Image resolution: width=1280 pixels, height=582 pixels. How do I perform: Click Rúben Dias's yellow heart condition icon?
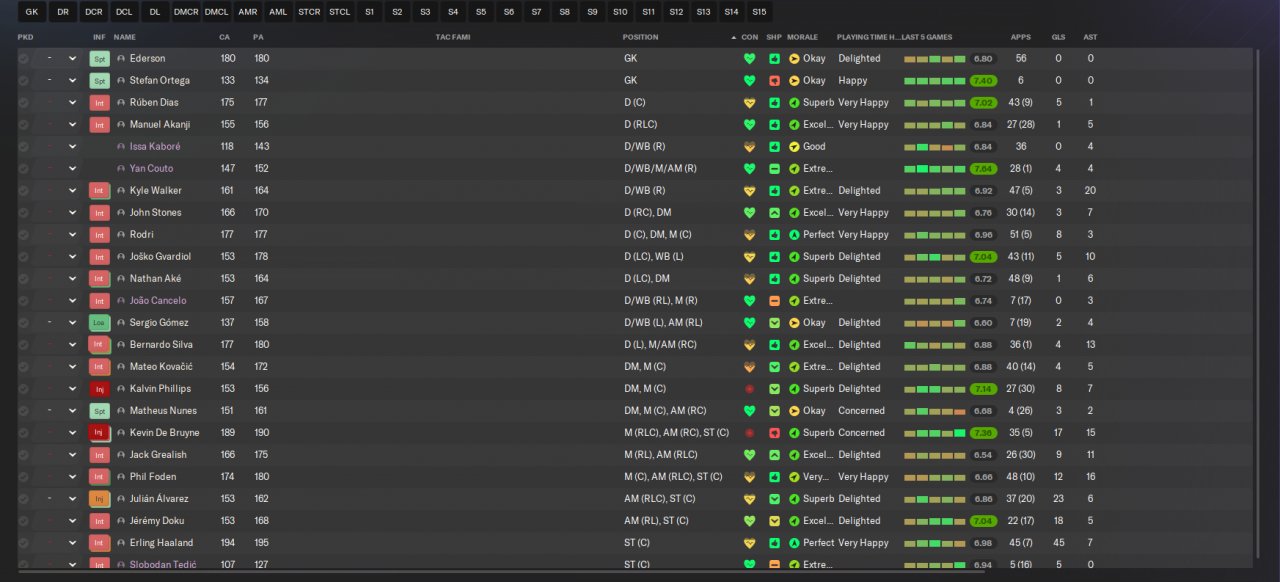click(749, 102)
